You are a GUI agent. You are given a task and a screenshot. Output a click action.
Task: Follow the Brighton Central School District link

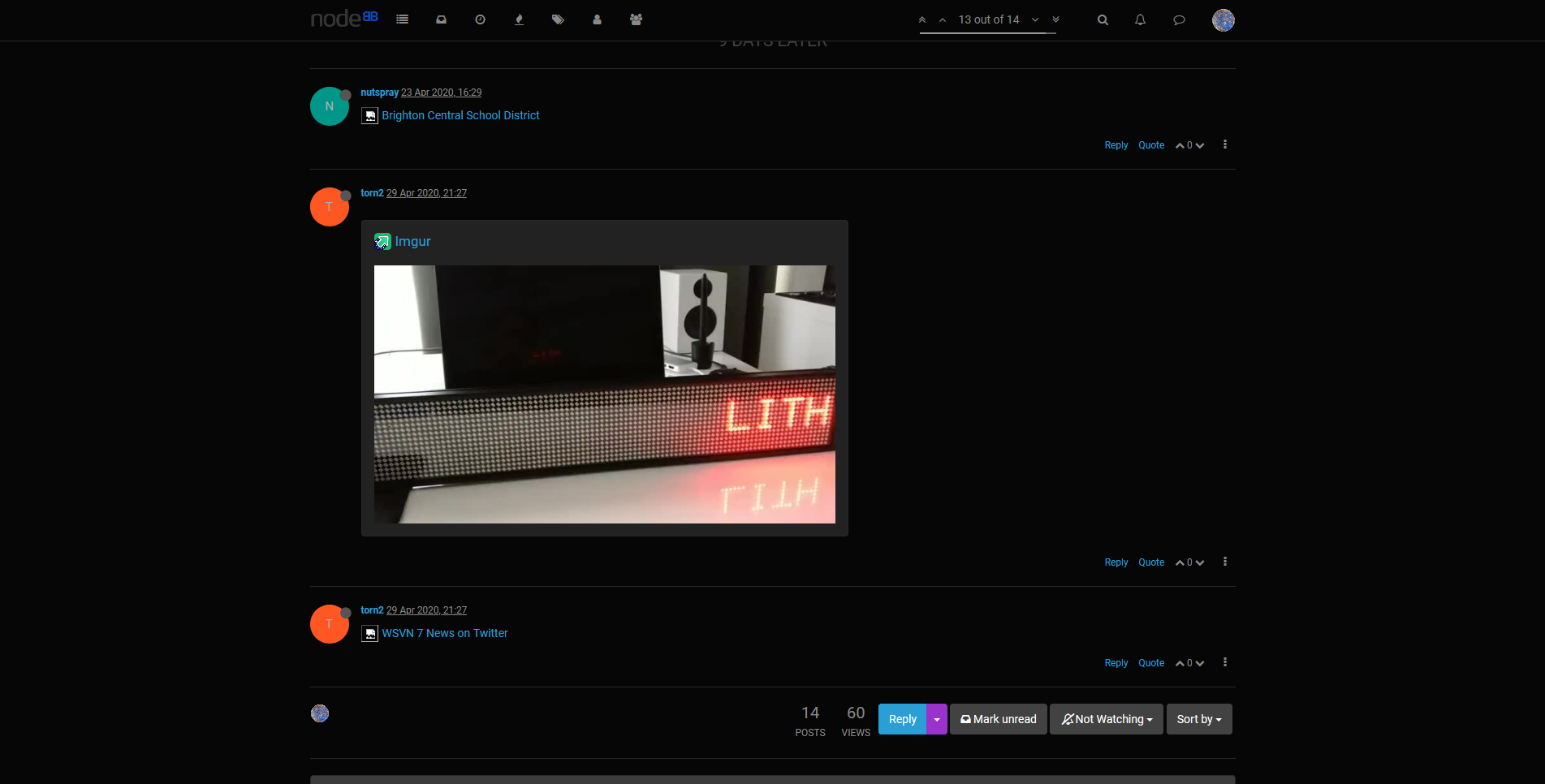pyautogui.click(x=460, y=115)
